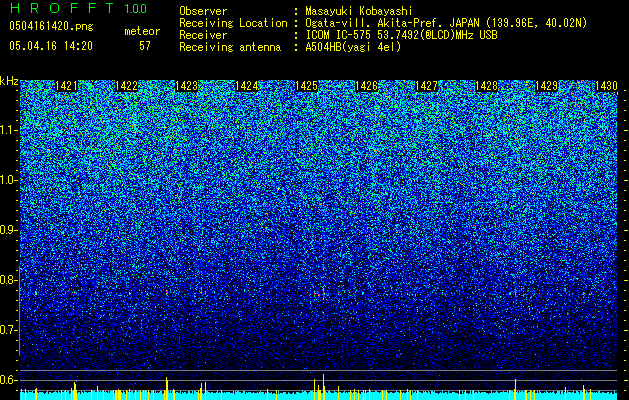Click the 1.0 kHz axis label
629x400 pixels.
[8, 180]
